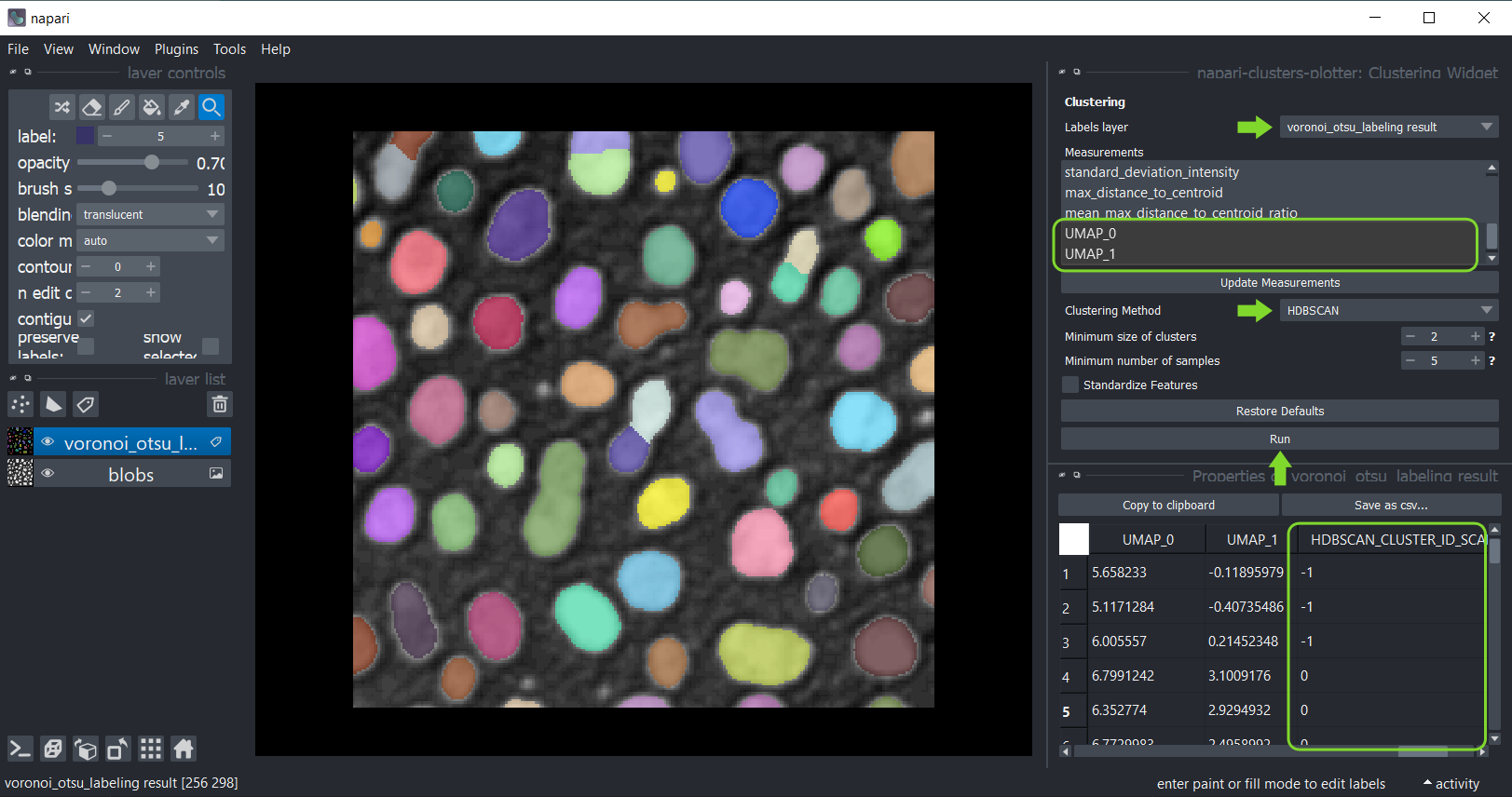Open the Labels layer dropdown

1388,127
